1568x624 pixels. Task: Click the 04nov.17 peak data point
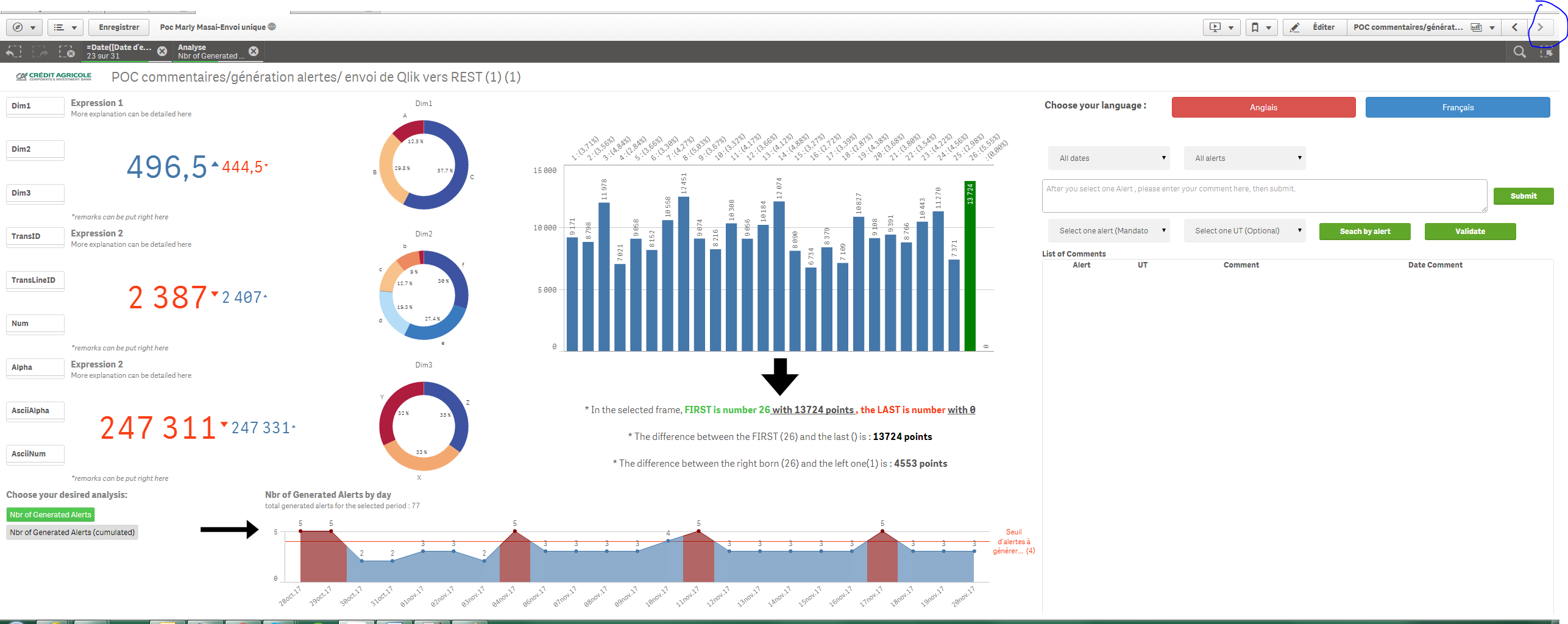coord(514,531)
